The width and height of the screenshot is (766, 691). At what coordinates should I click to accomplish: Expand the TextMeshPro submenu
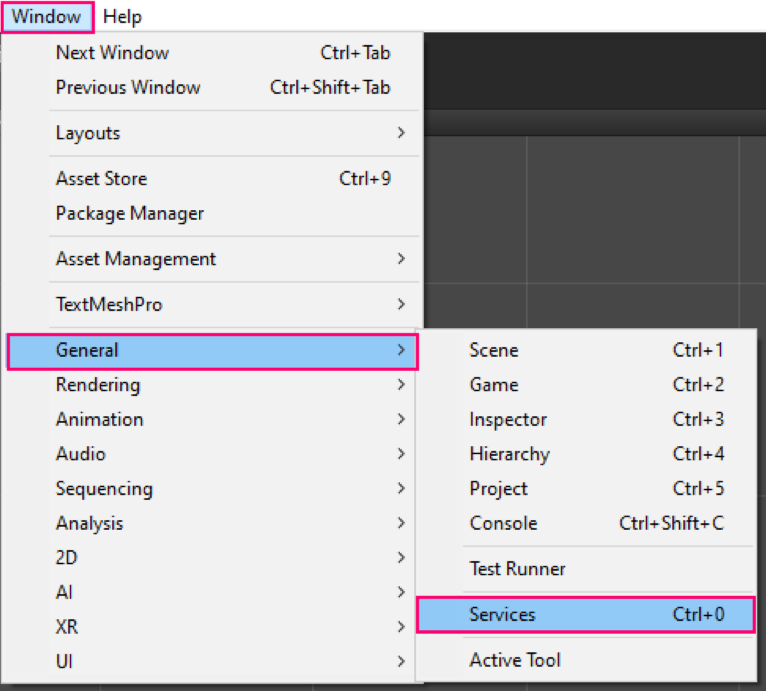213,304
